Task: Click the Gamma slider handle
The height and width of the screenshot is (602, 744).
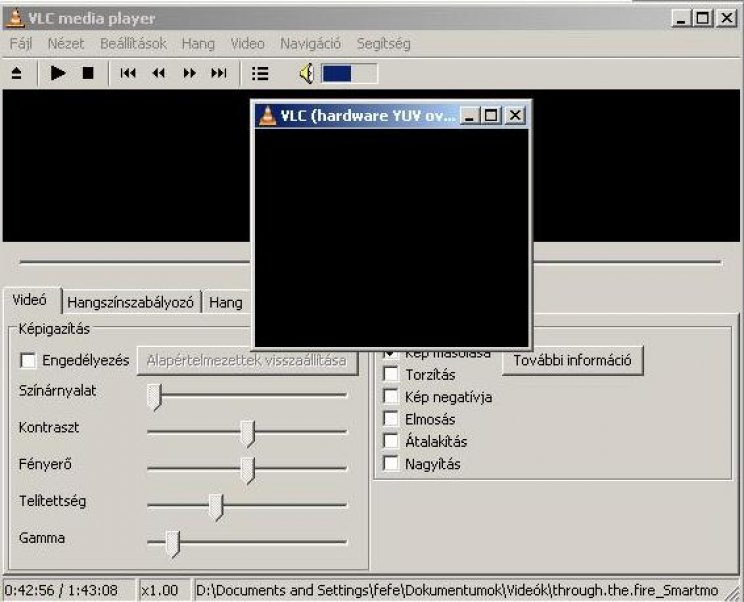Action: [173, 544]
